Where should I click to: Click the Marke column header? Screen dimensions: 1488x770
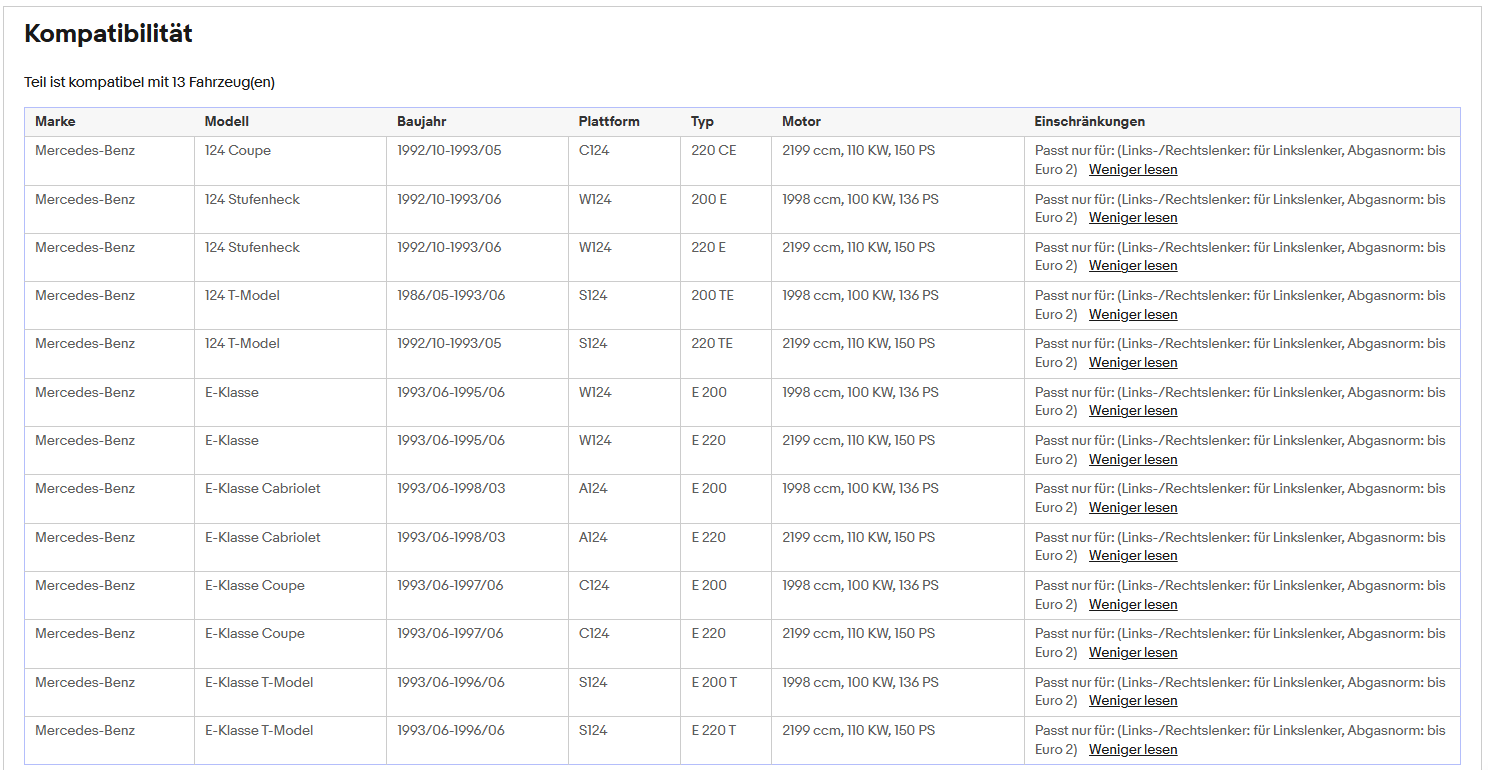(55, 121)
